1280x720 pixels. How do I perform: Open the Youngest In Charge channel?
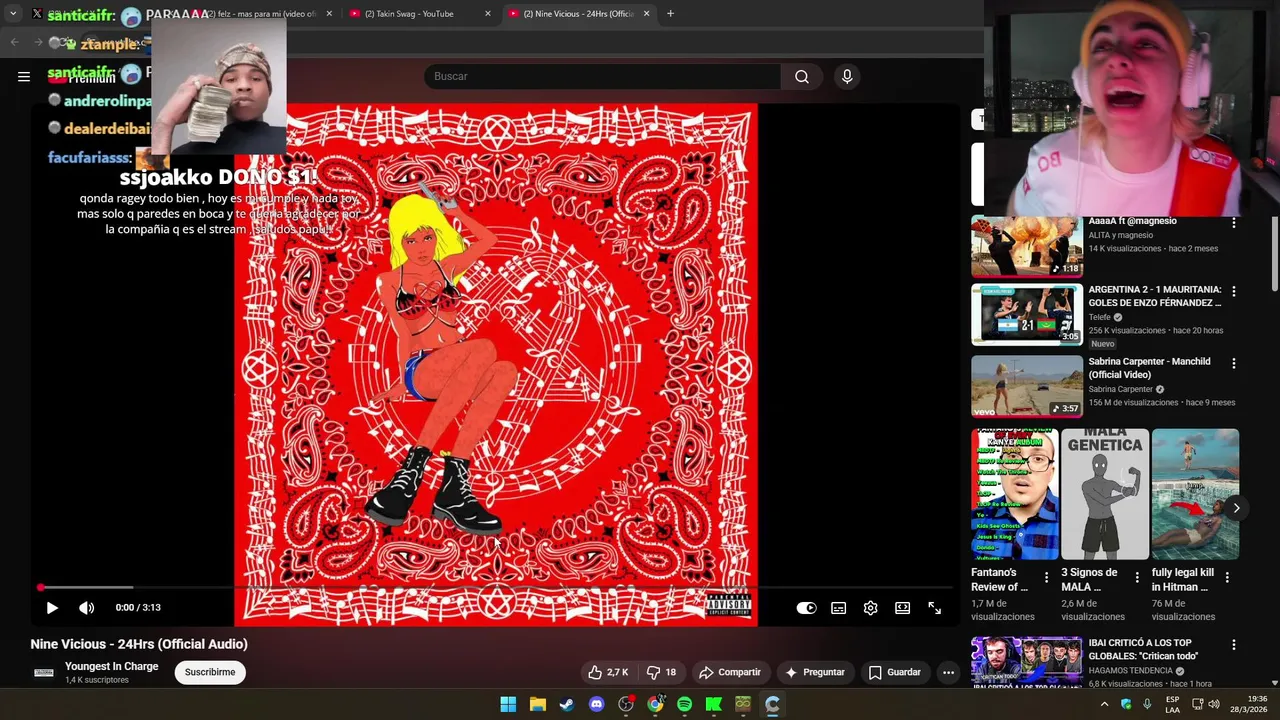111,666
